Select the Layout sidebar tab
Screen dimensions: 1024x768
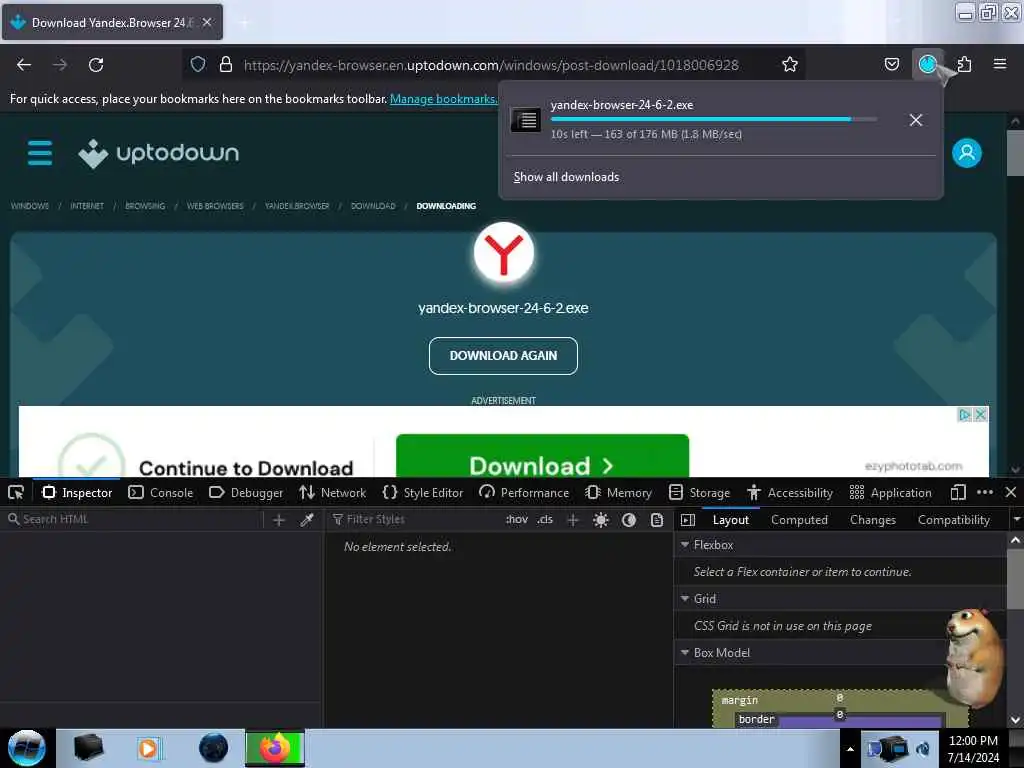(731, 520)
